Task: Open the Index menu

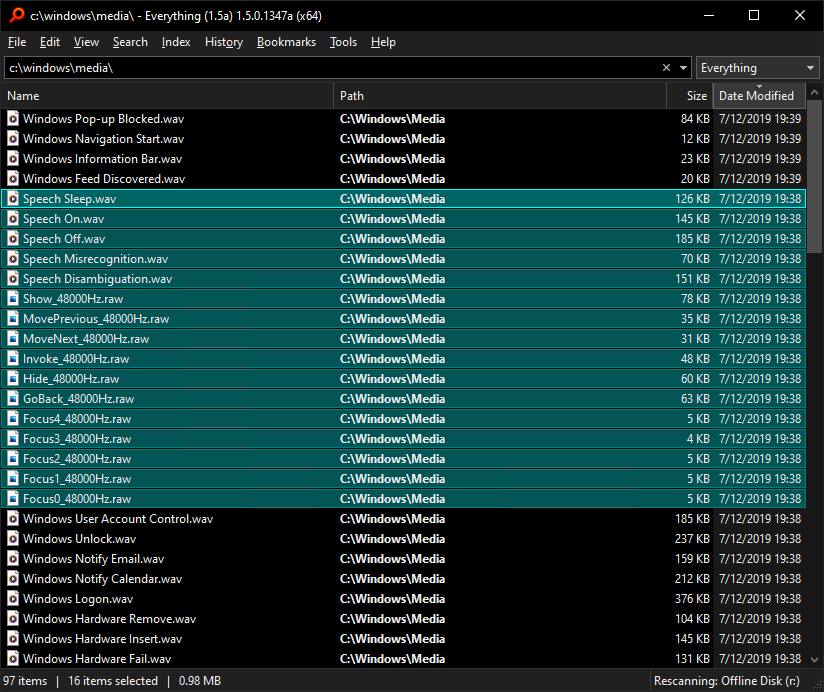Action: pyautogui.click(x=176, y=42)
